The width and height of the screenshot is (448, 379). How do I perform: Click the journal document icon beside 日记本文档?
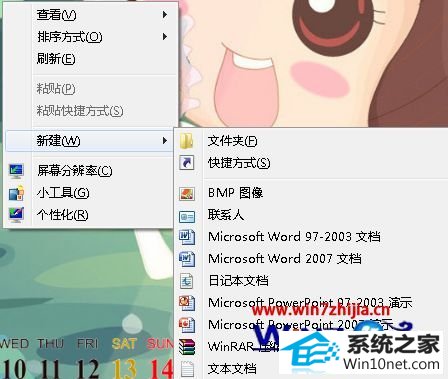tap(187, 281)
